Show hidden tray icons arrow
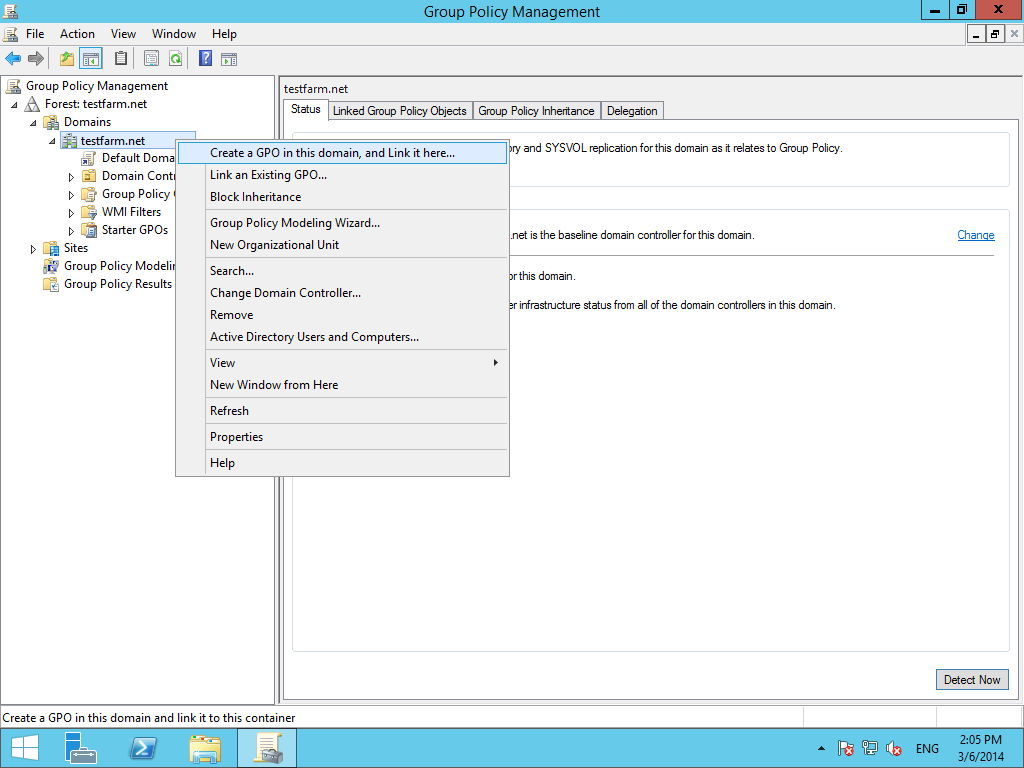 (x=821, y=748)
